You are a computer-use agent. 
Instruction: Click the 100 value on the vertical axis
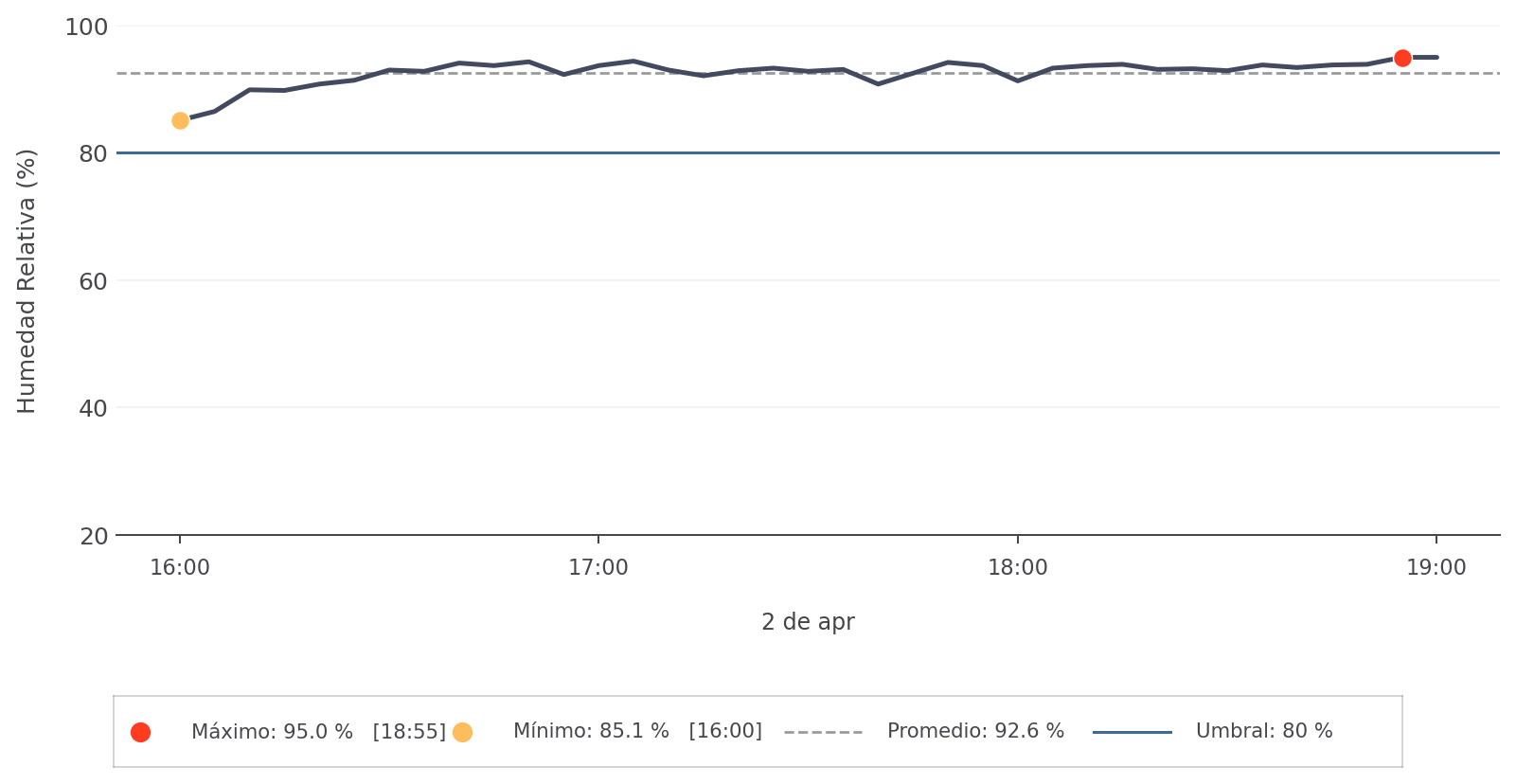click(86, 27)
